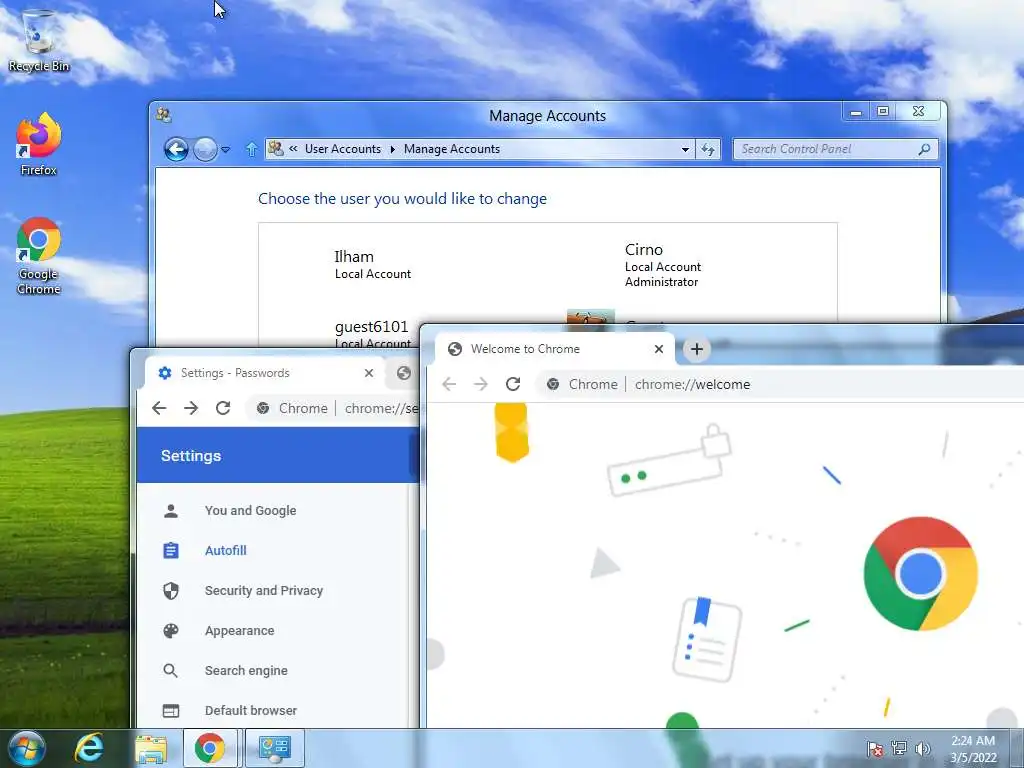Open a new tab in Welcome window

click(x=697, y=349)
